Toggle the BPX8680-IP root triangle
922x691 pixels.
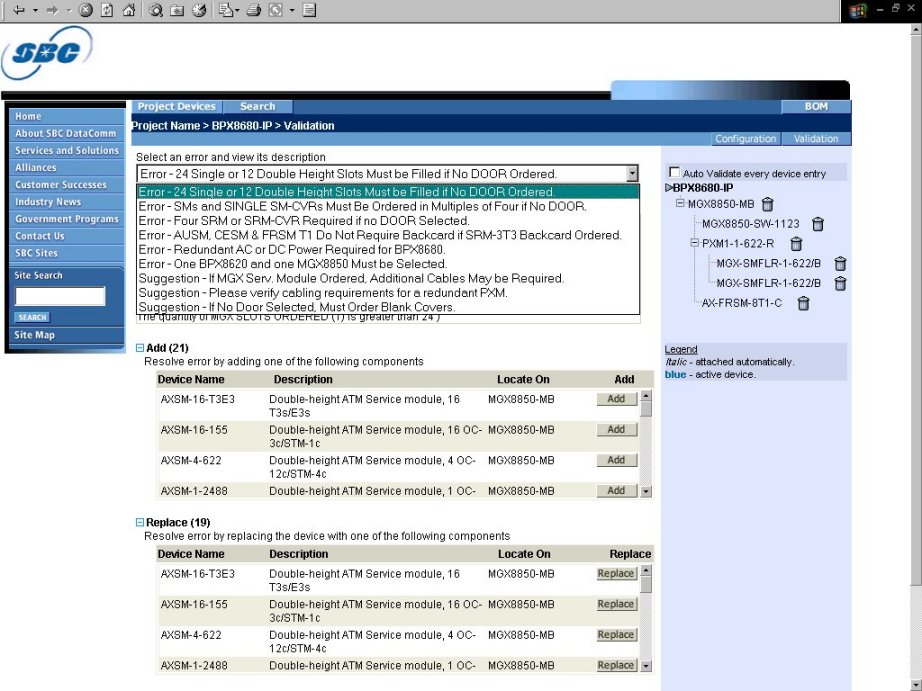(x=669, y=188)
